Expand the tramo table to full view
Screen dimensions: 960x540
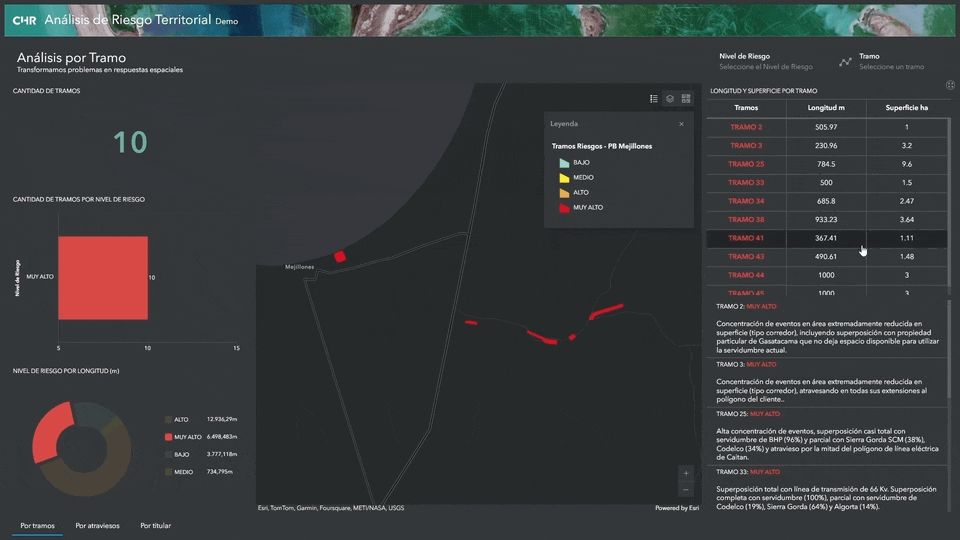click(x=949, y=86)
